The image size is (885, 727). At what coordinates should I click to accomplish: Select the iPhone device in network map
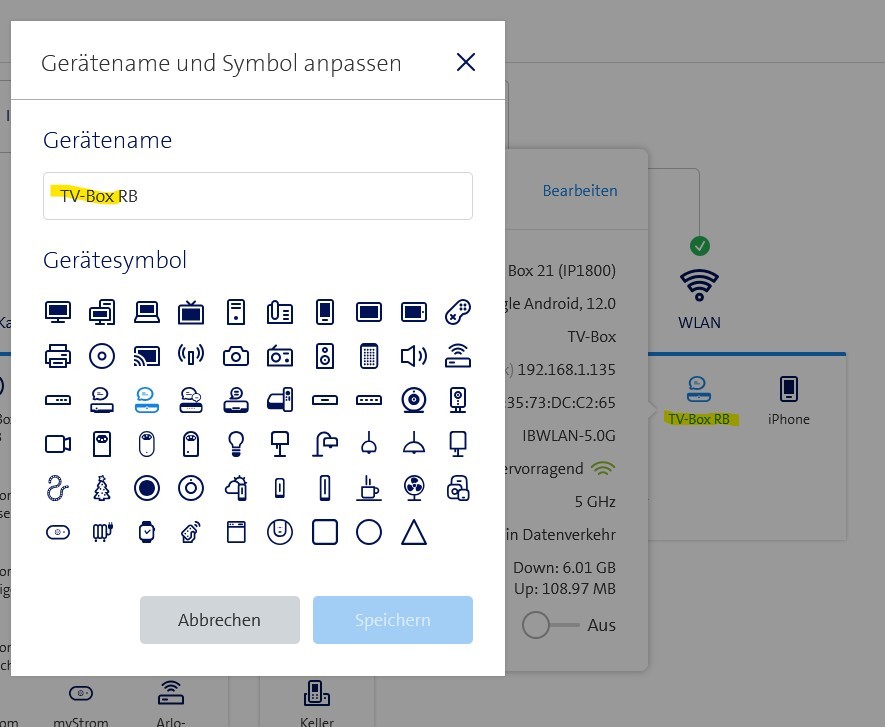[788, 399]
